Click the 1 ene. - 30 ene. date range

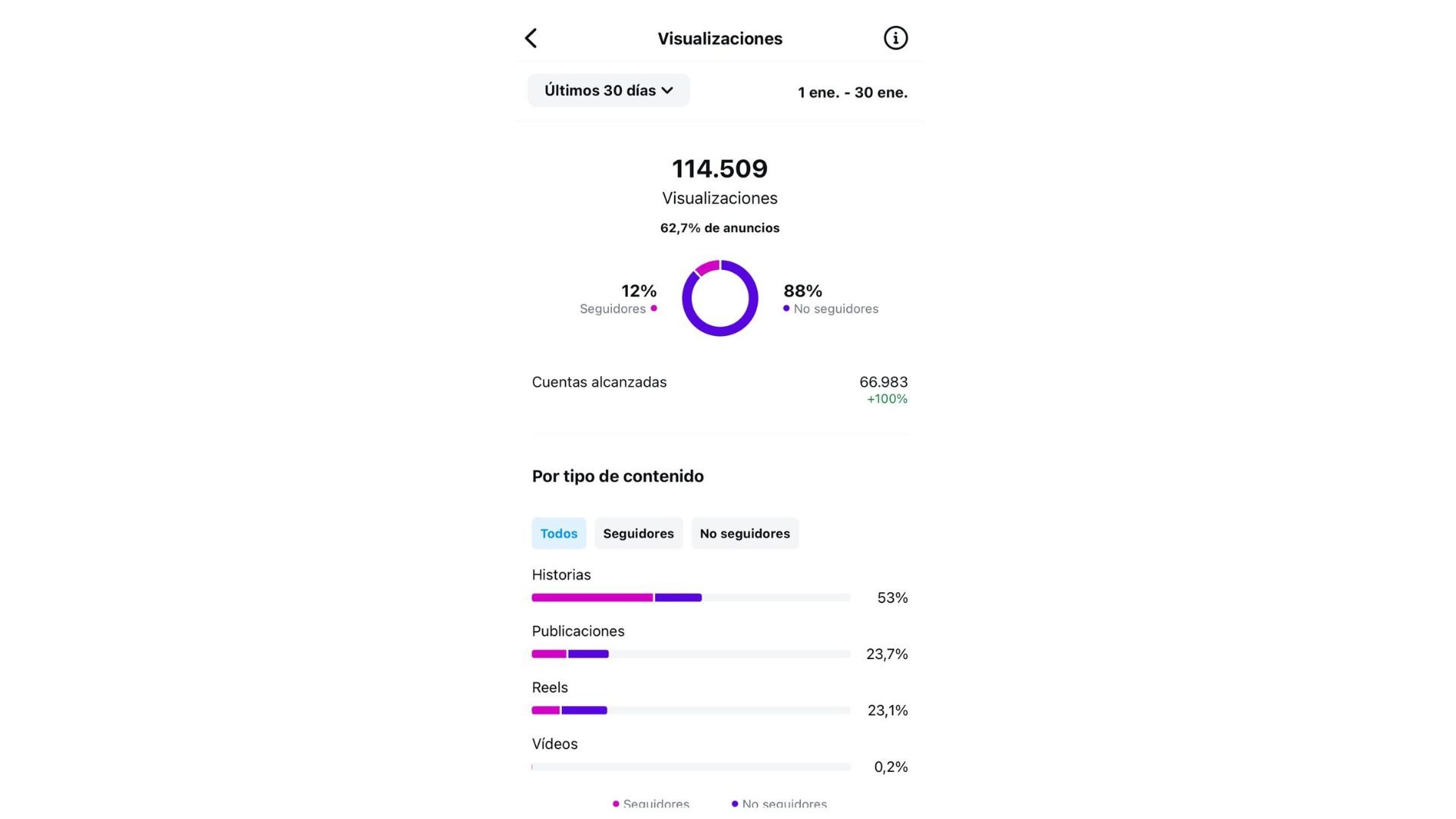pos(852,93)
